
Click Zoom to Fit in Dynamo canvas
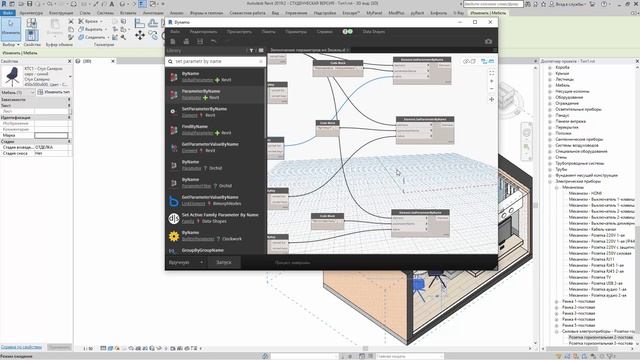pyautogui.click(x=491, y=73)
